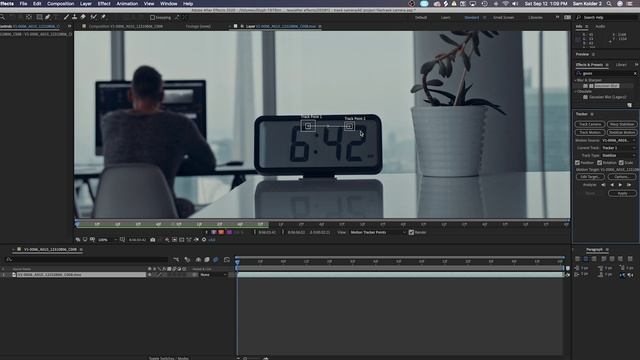The image size is (640, 360).
Task: Open the Effect menu
Action: click(104, 3)
